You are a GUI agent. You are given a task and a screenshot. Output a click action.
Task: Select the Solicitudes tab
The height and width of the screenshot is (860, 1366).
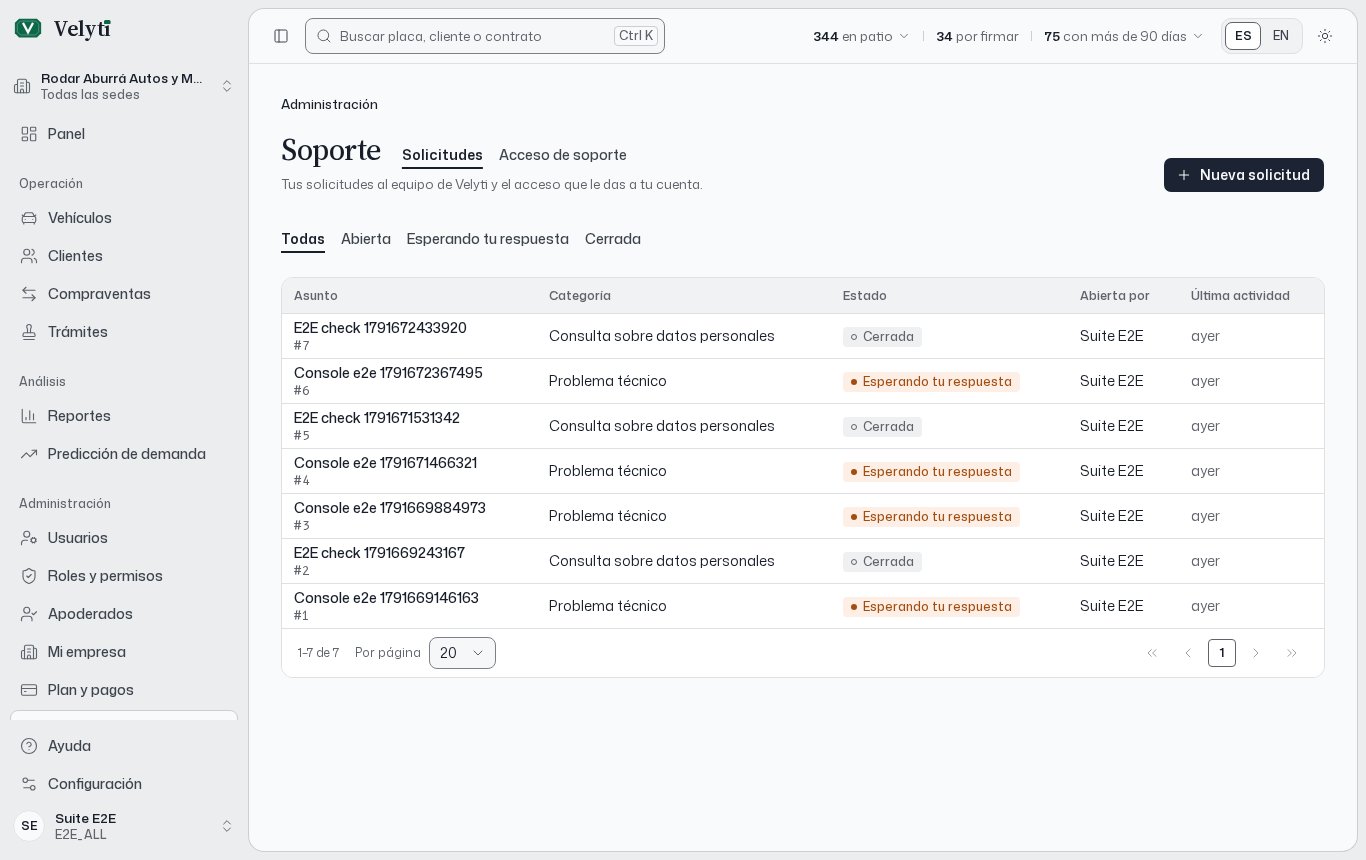442,155
